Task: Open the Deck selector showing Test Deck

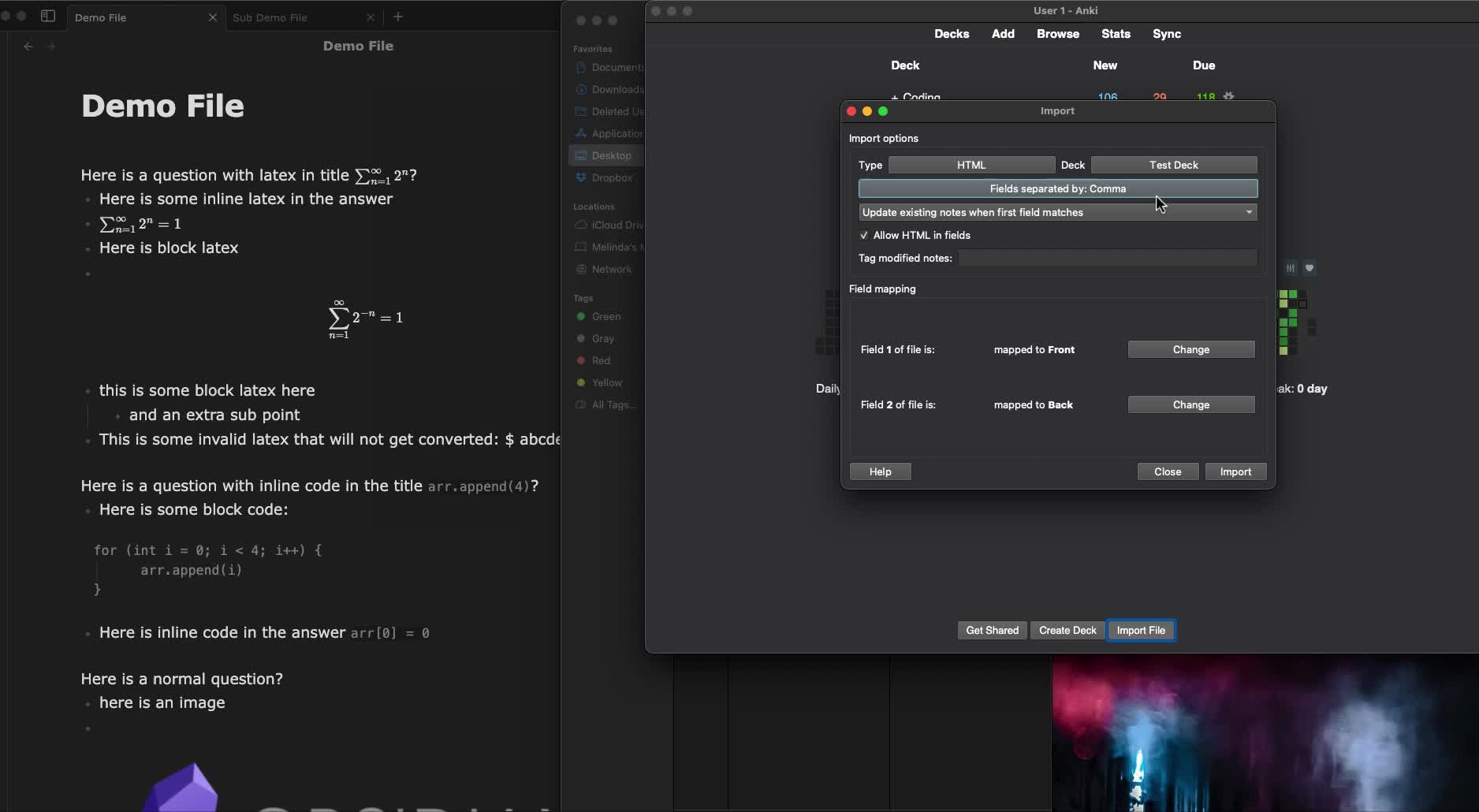Action: (x=1174, y=165)
